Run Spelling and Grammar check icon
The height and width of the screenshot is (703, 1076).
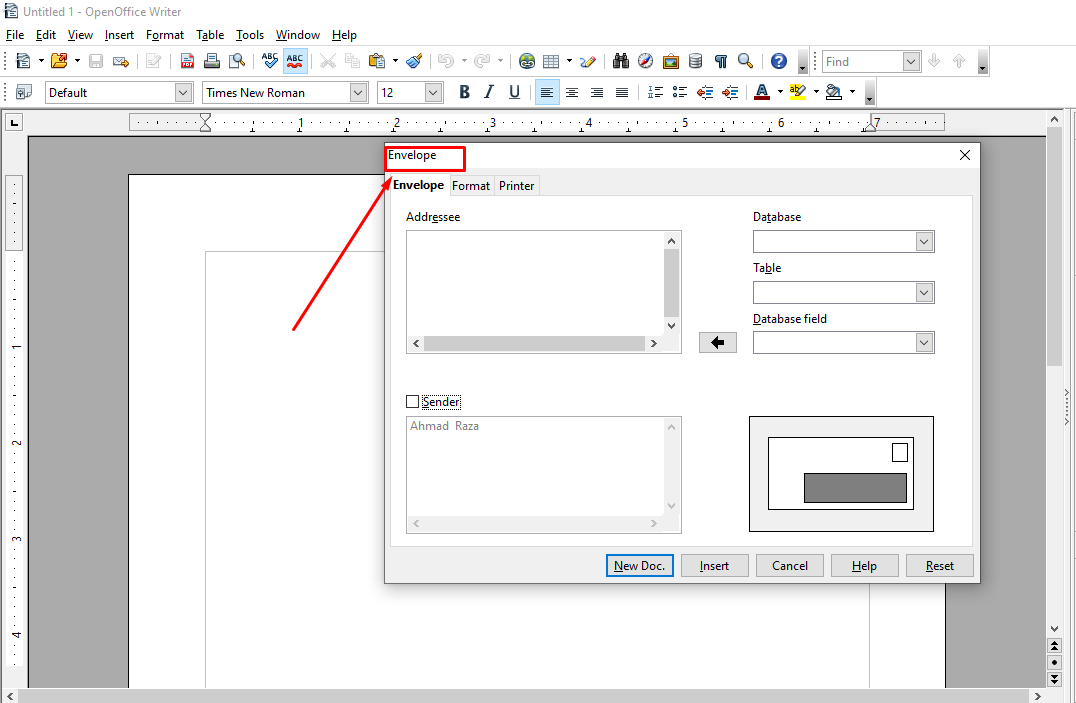(270, 61)
